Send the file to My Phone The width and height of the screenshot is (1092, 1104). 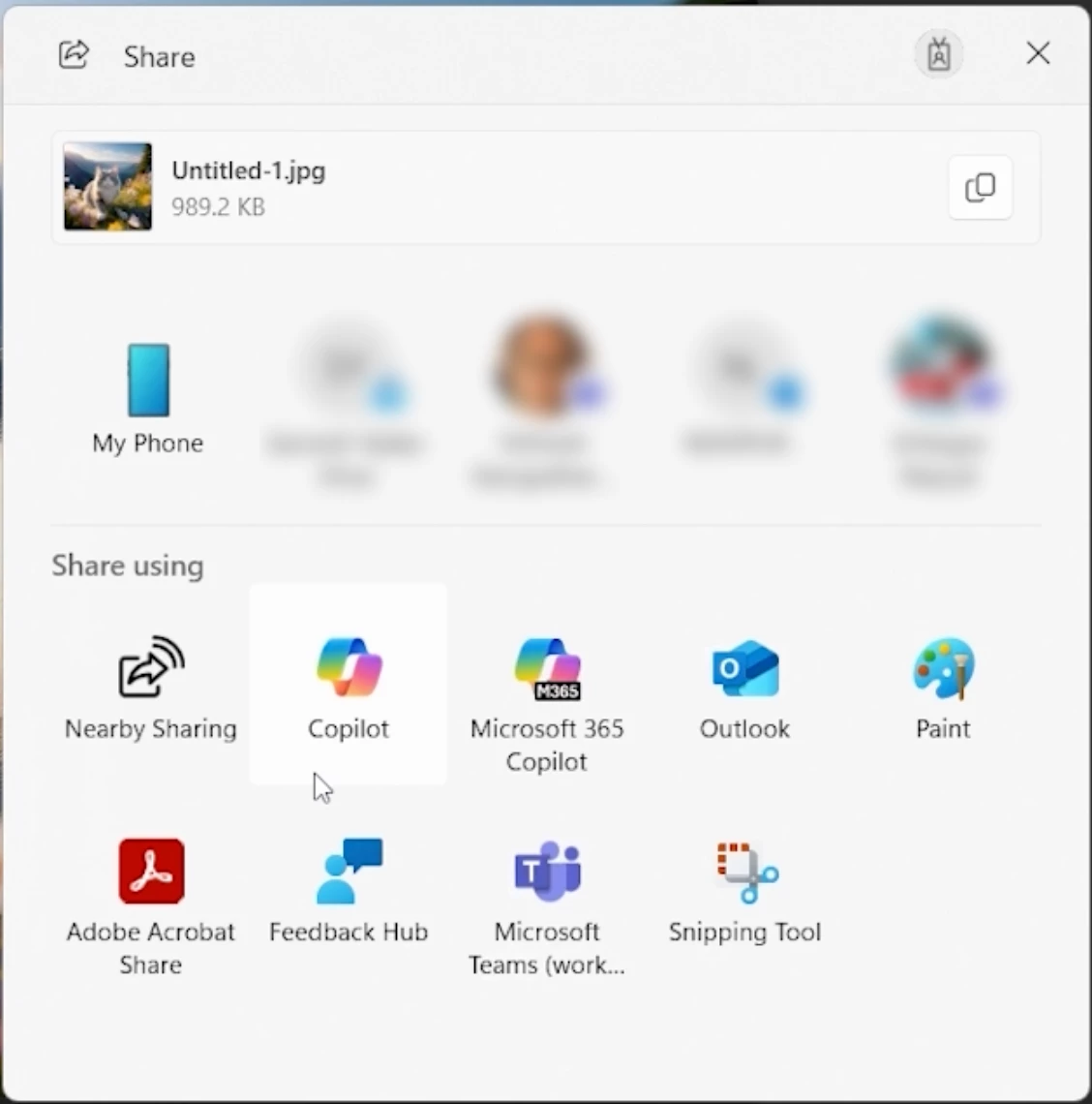[x=148, y=398]
